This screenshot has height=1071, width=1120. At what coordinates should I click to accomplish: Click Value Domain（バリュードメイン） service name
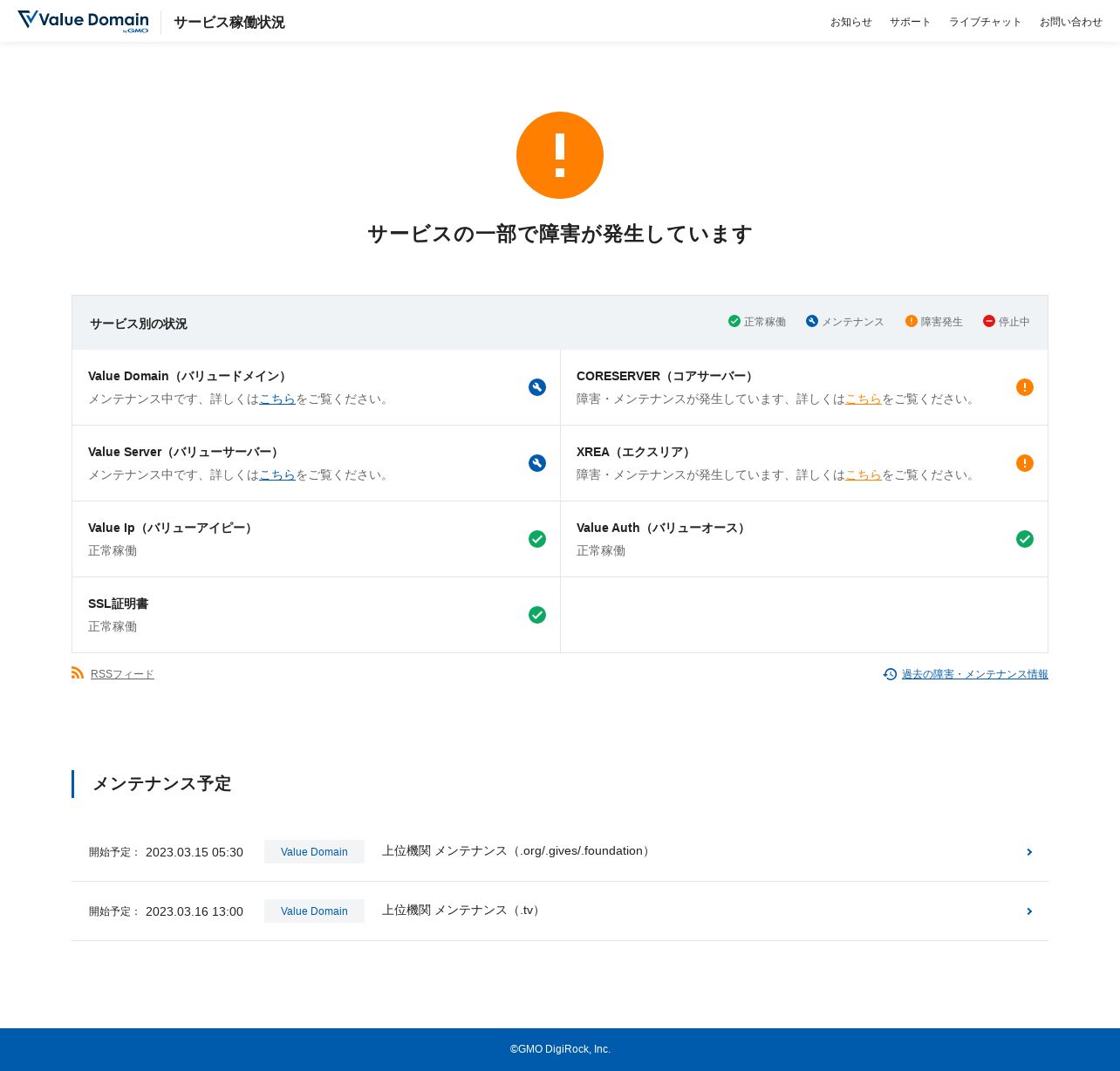tap(189, 376)
